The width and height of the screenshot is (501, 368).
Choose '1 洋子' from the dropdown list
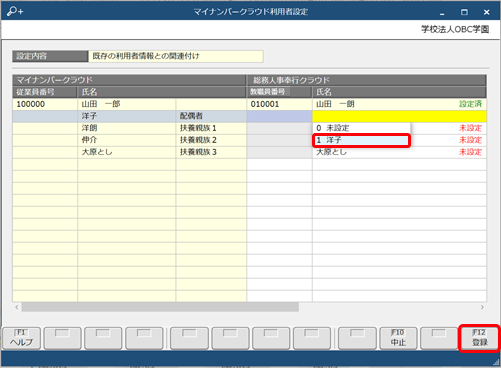tap(361, 140)
